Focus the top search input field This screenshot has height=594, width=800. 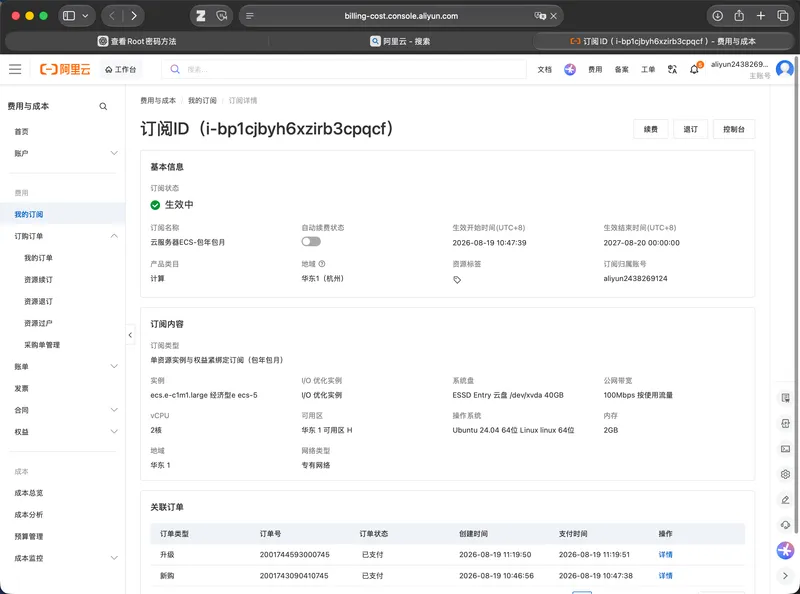click(x=344, y=69)
